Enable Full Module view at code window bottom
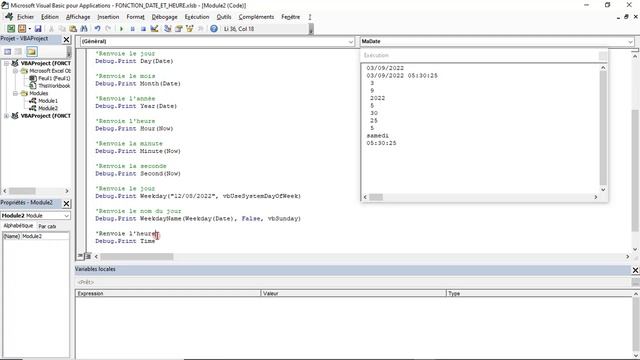640x360 pixels. pyautogui.click(x=87, y=256)
